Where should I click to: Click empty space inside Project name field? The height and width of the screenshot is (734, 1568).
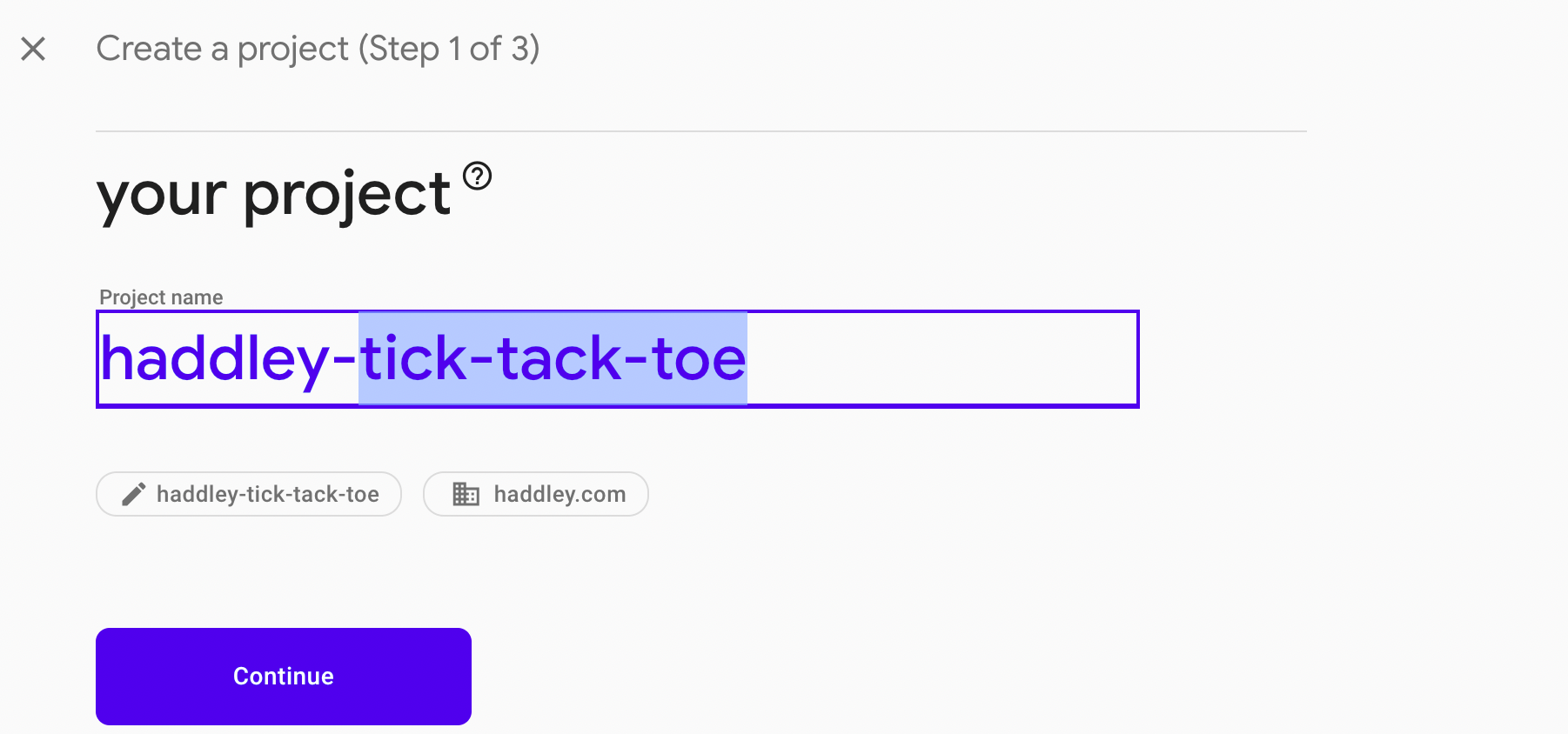click(940, 358)
